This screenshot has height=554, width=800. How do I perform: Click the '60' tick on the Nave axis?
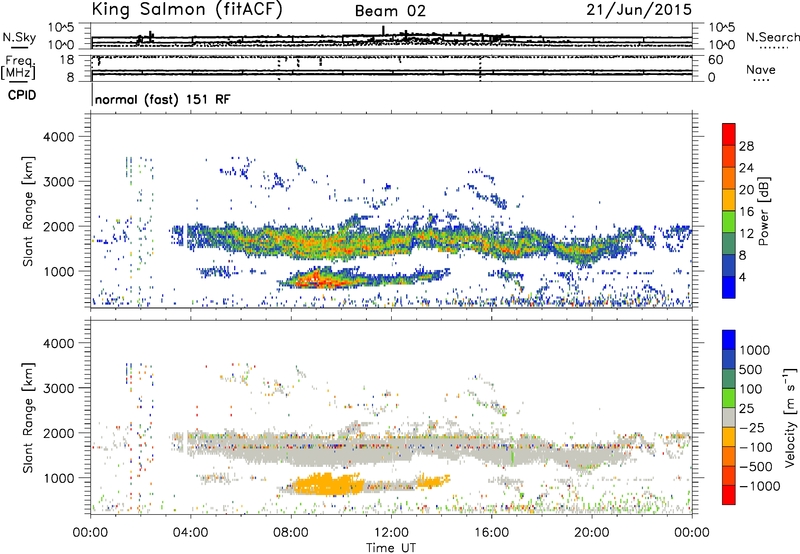716,60
